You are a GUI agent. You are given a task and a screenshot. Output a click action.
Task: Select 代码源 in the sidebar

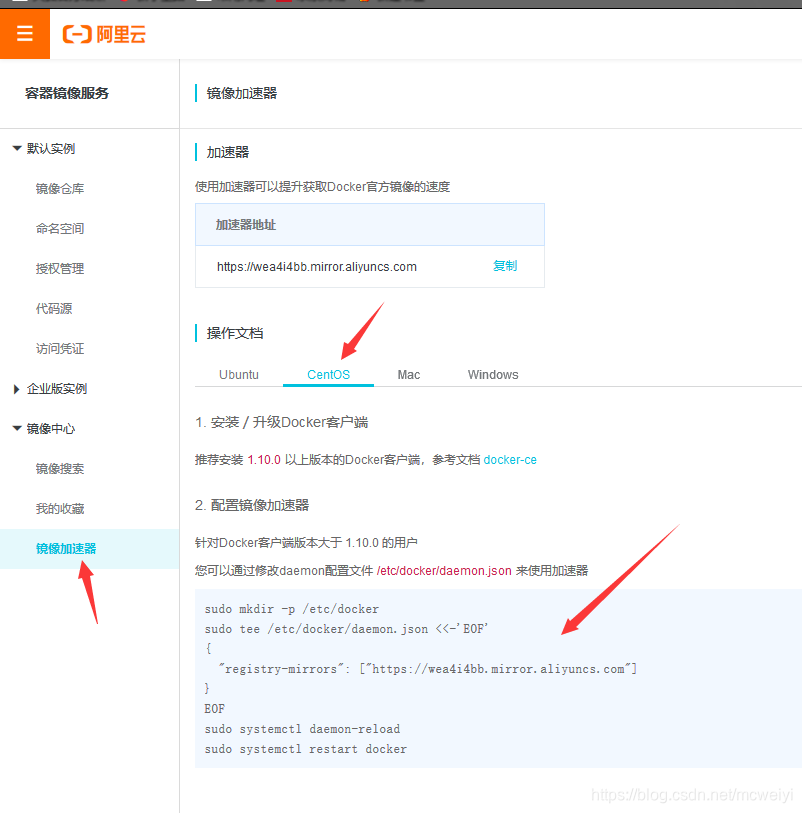pos(58,308)
